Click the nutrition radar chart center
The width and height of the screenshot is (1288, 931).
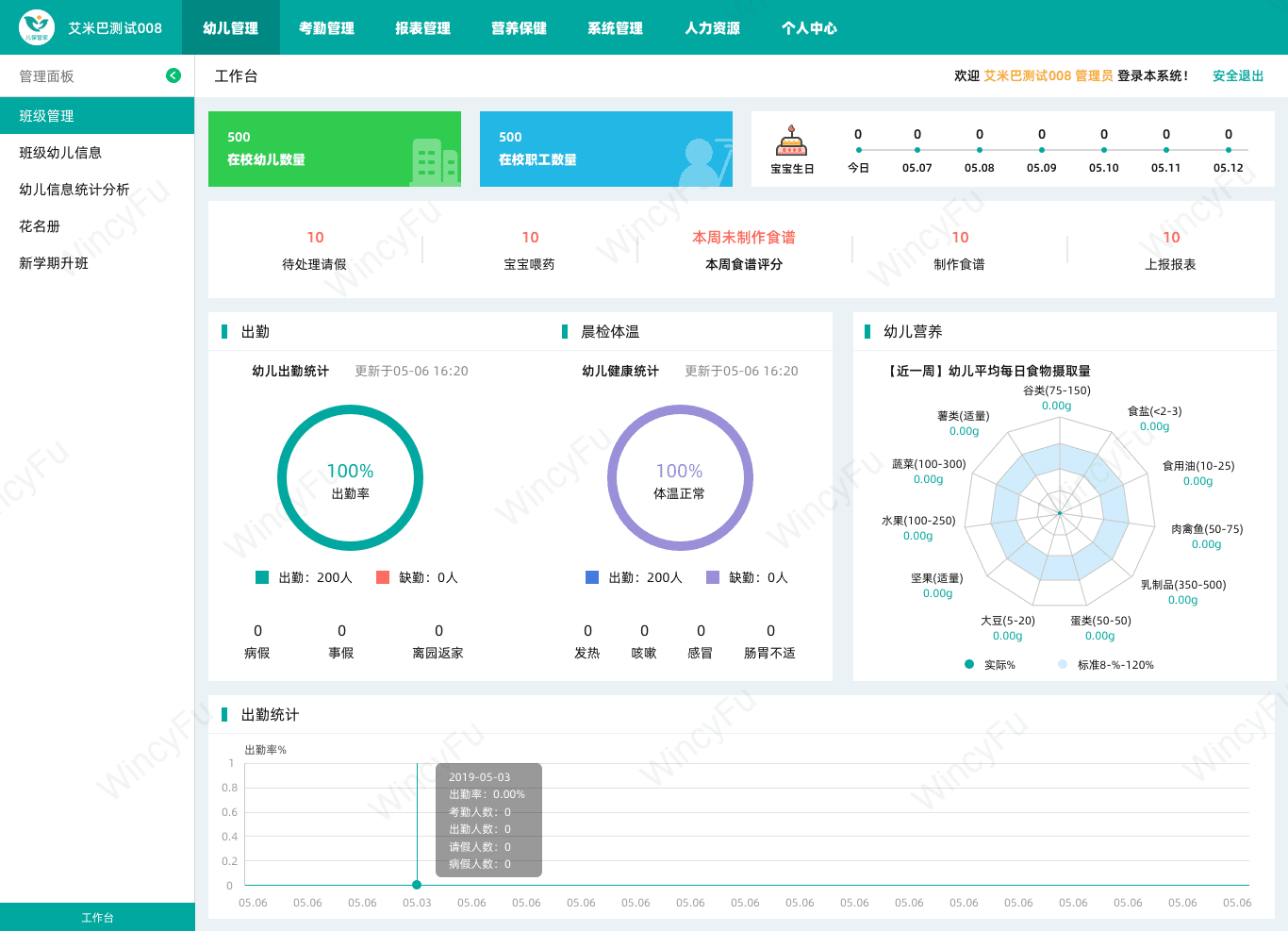[x=1060, y=513]
